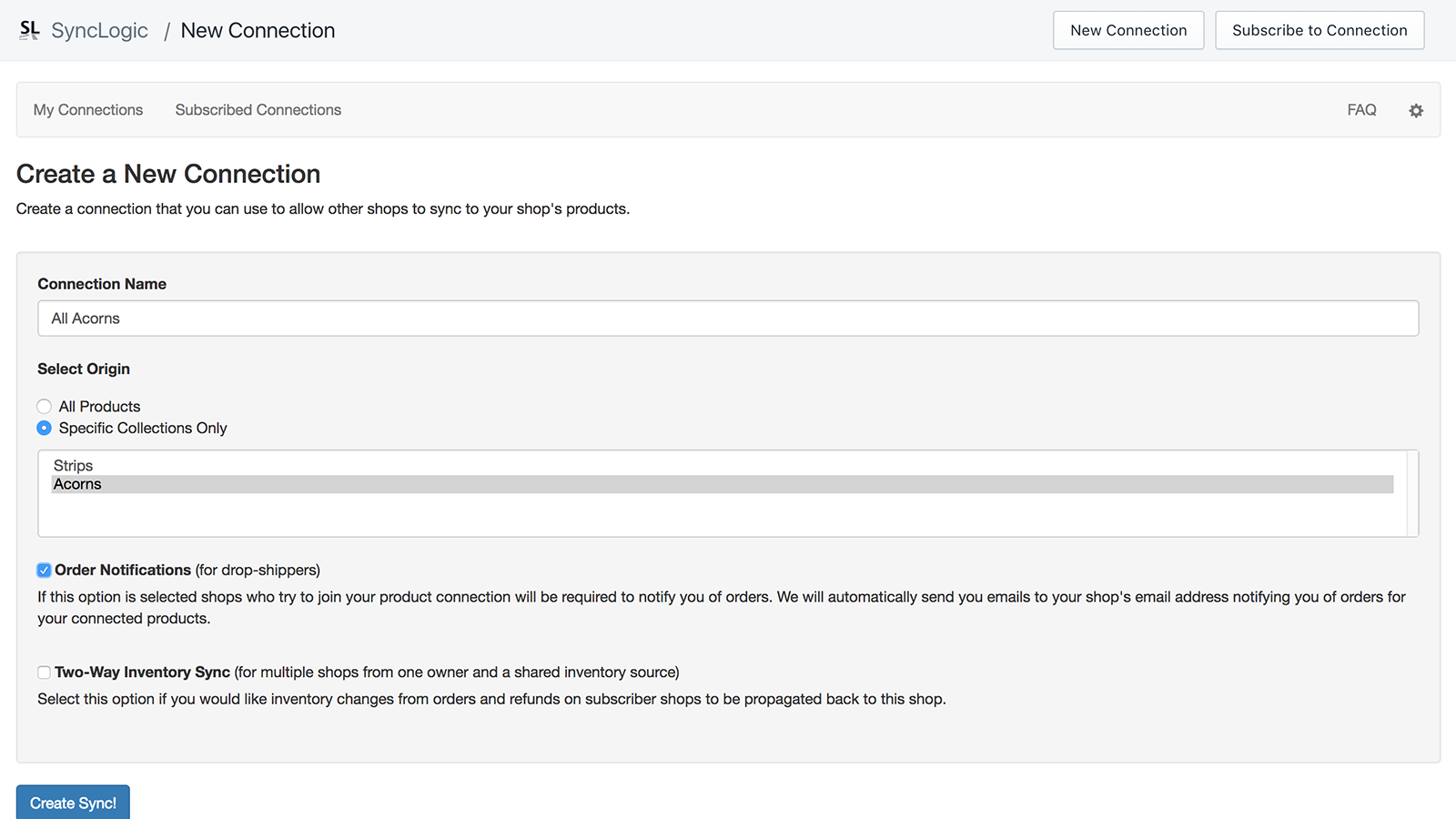Screen dimensions: 1456x819
Task: Click the SyncLogic breadcrumb link
Action: click(x=99, y=30)
